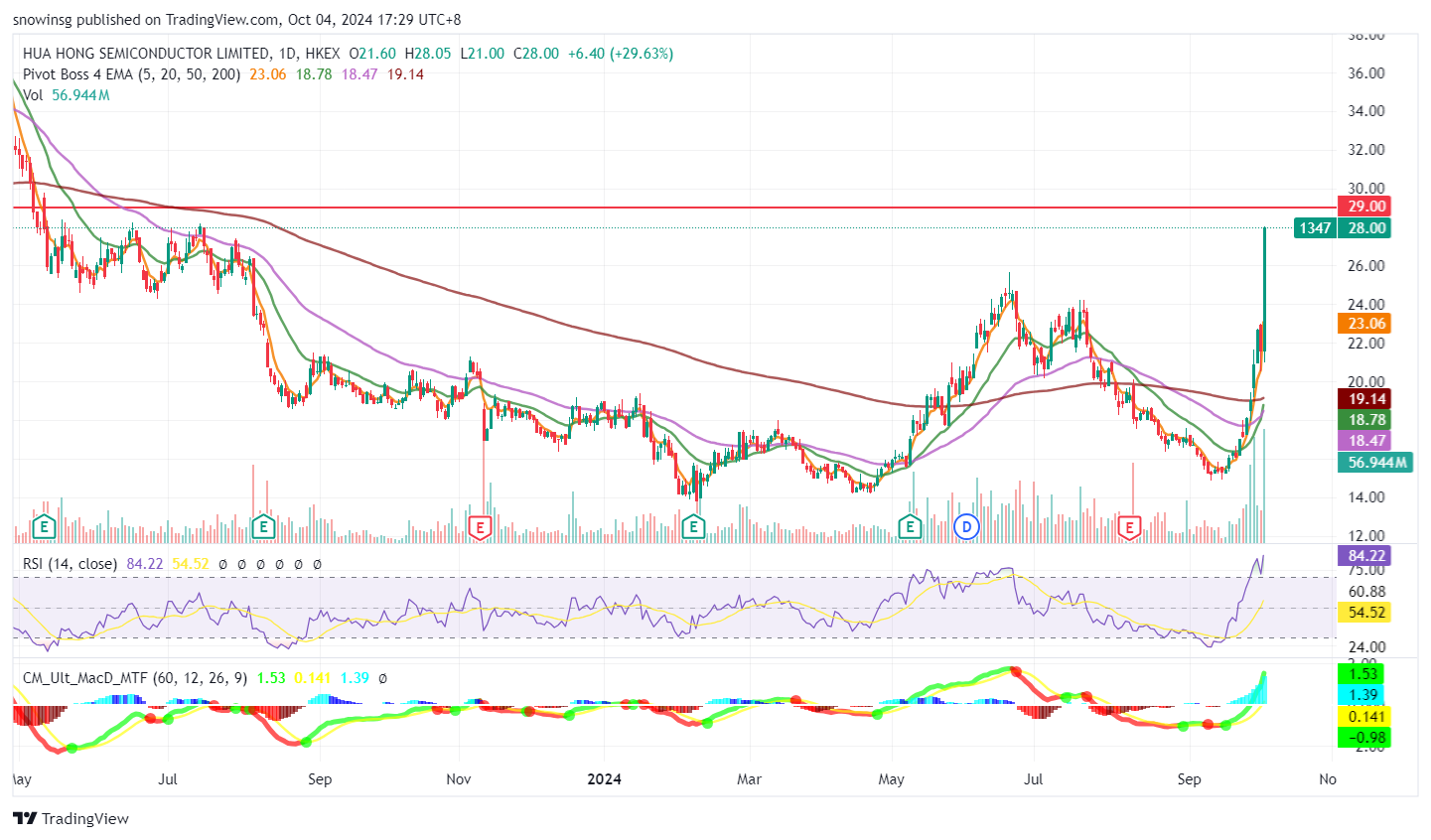Click the 14.00 price scale label
The height and width of the screenshot is (840, 1431).
pyautogui.click(x=1366, y=497)
